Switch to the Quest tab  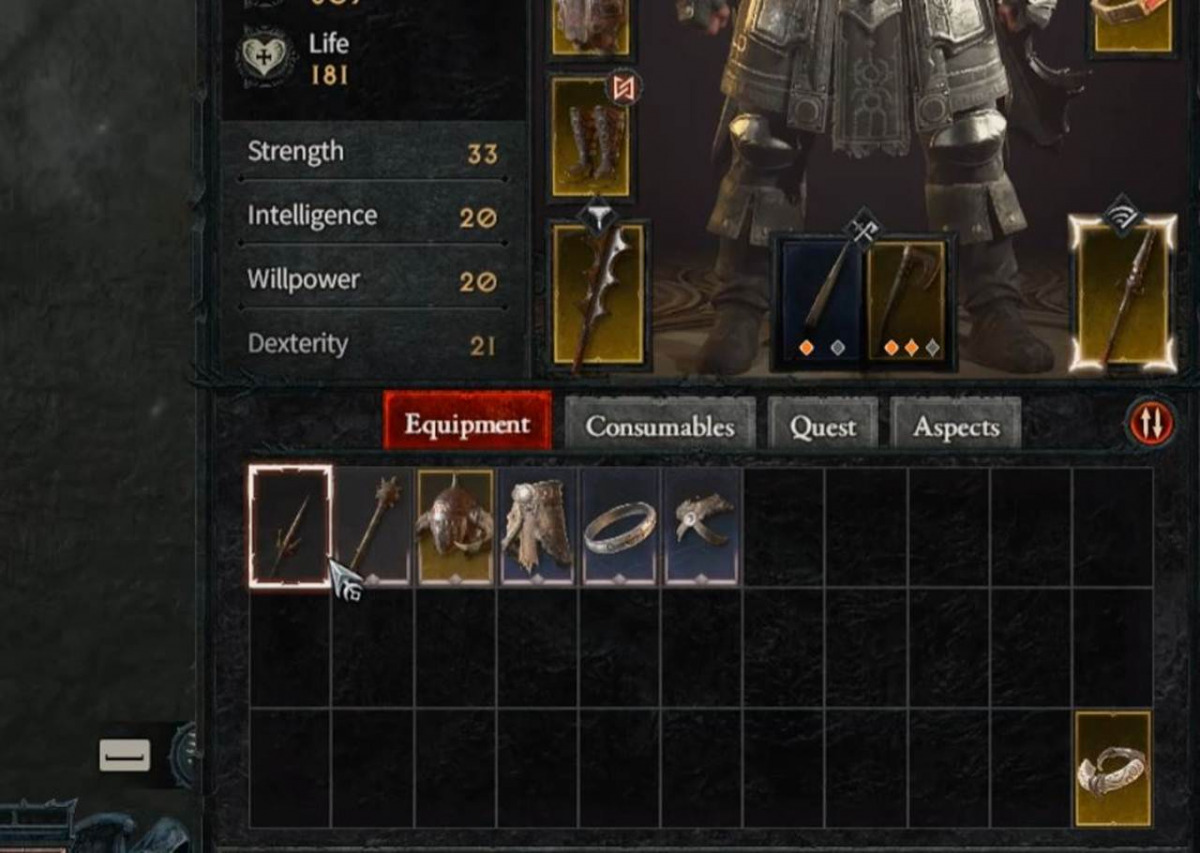tap(823, 427)
